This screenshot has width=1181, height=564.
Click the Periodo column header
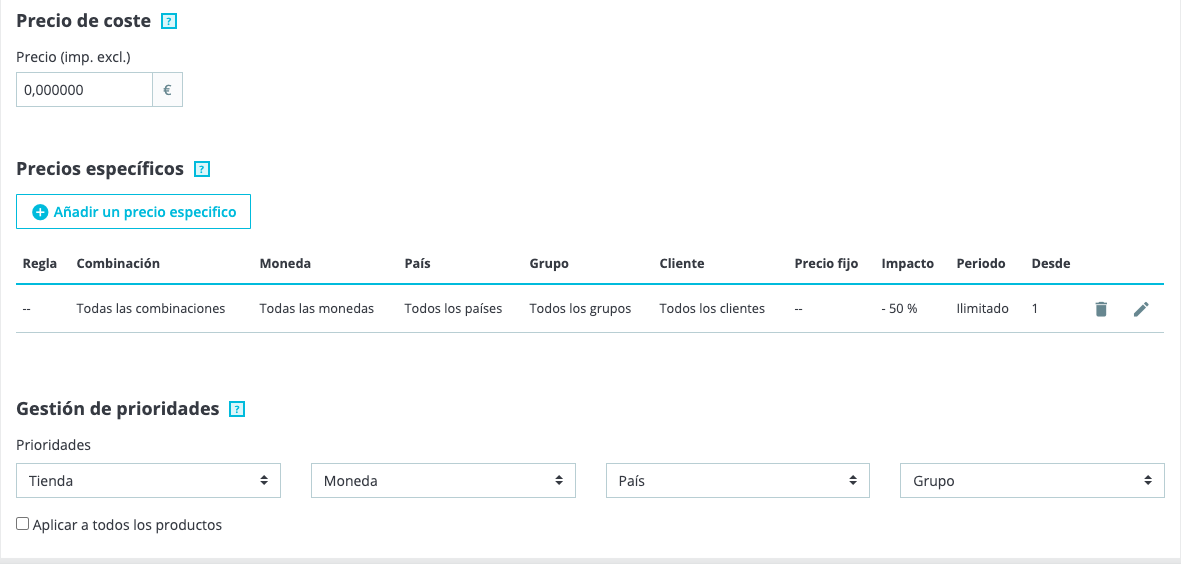[981, 264]
